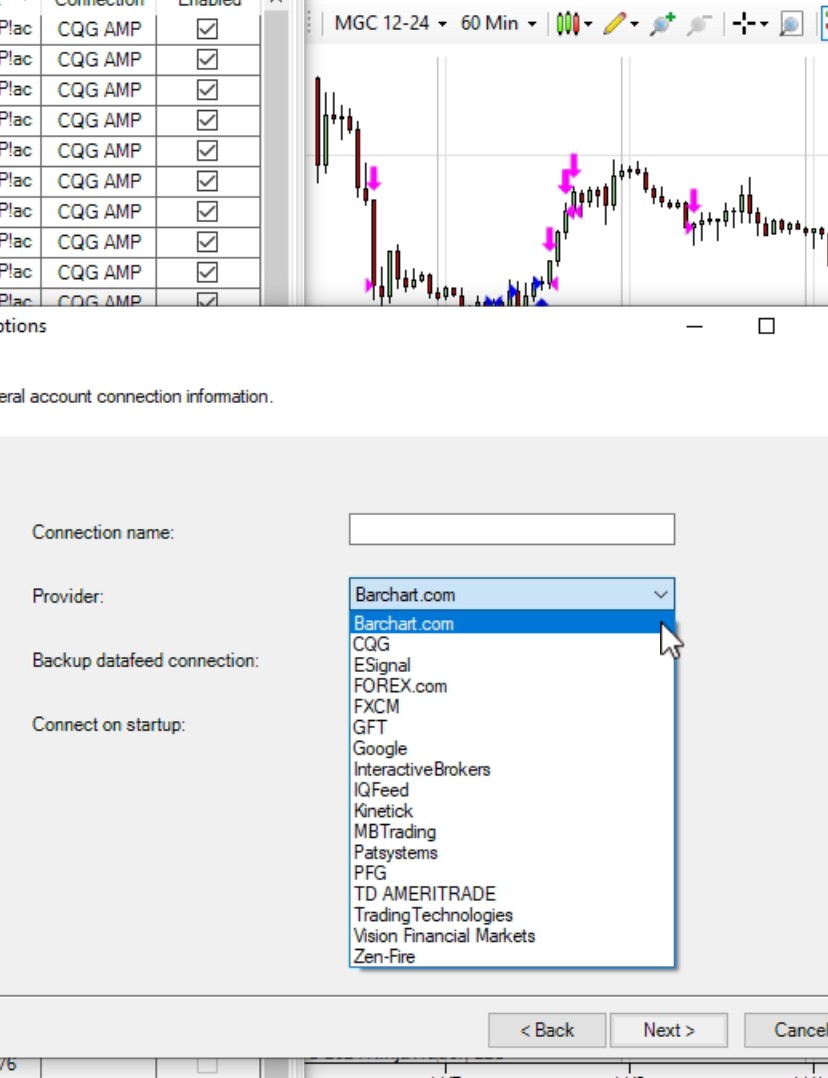Image resolution: width=828 pixels, height=1078 pixels.
Task: Pick IQFeed from the provider list
Action: click(512, 790)
